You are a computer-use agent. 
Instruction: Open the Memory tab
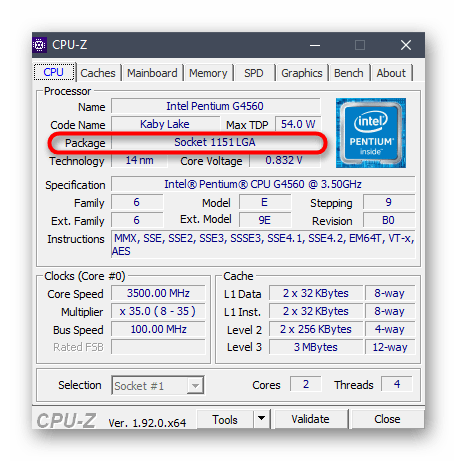(x=208, y=73)
